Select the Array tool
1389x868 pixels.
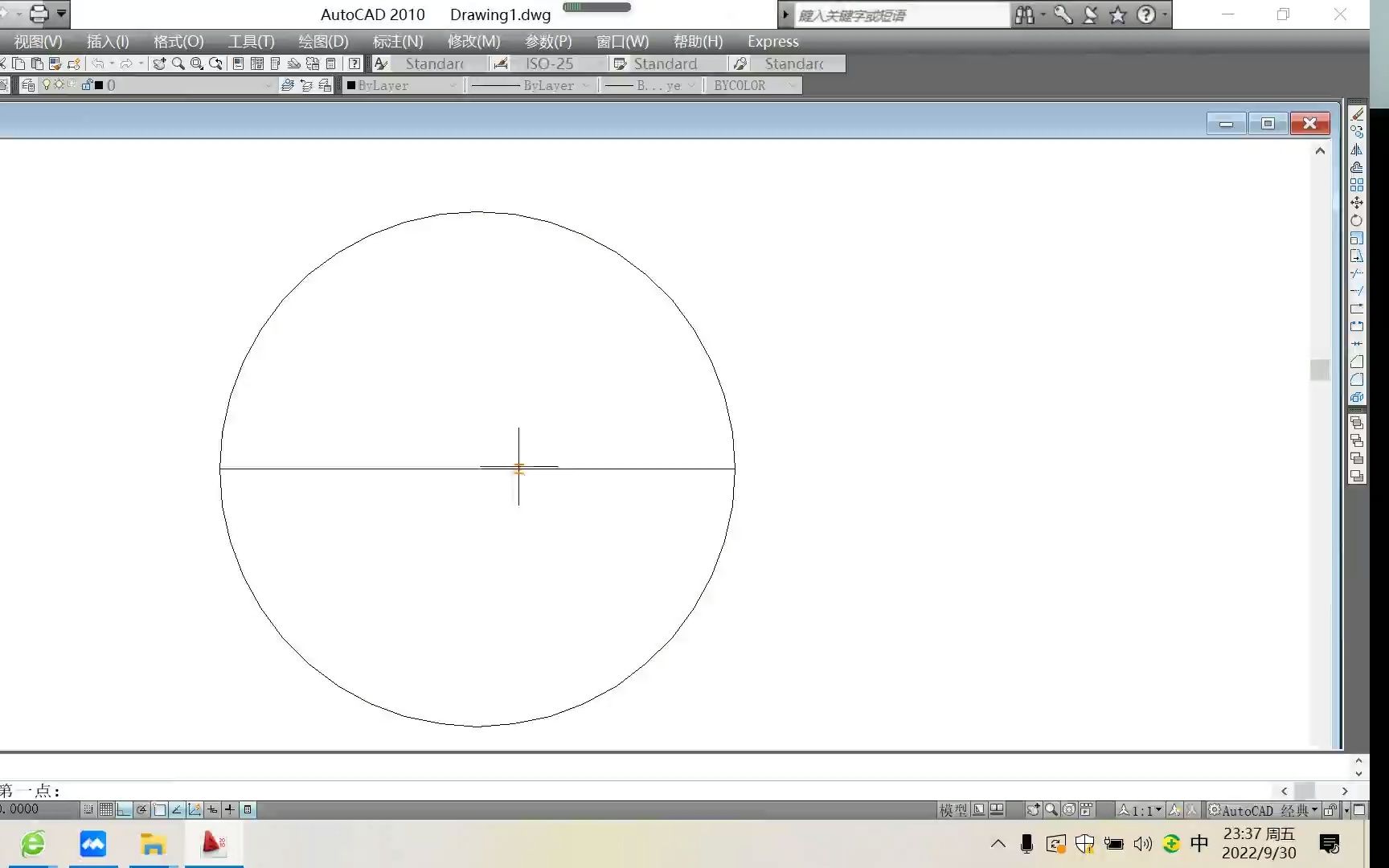[1357, 185]
